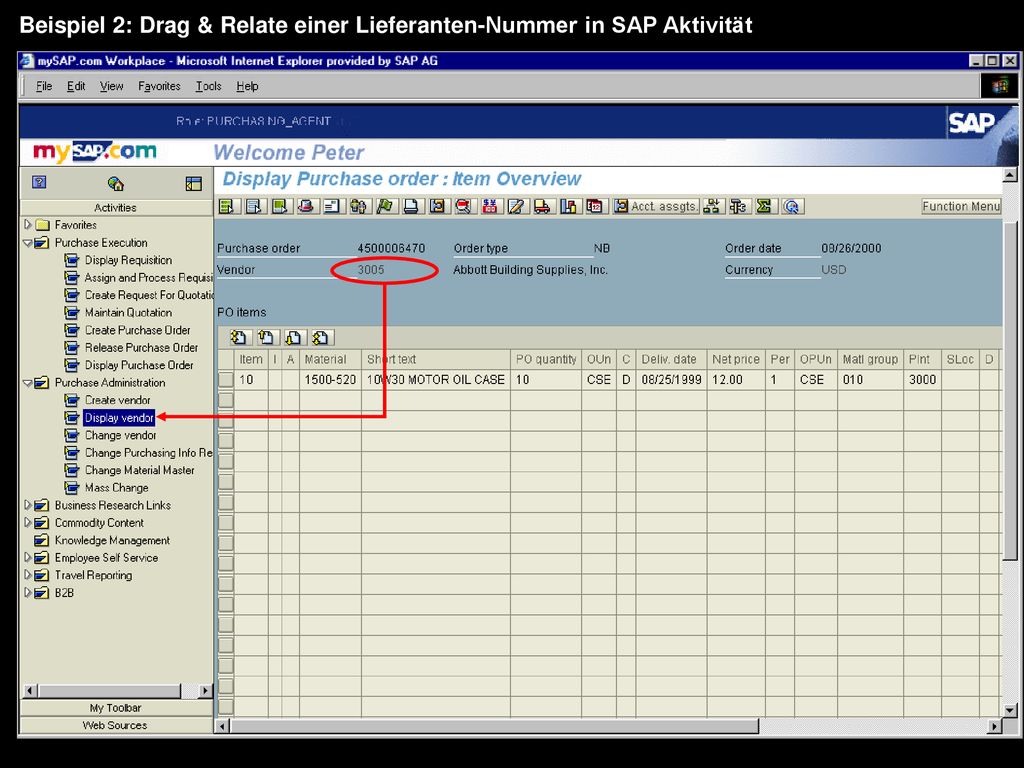Expand the Travel Reporting folder

[x=27, y=575]
